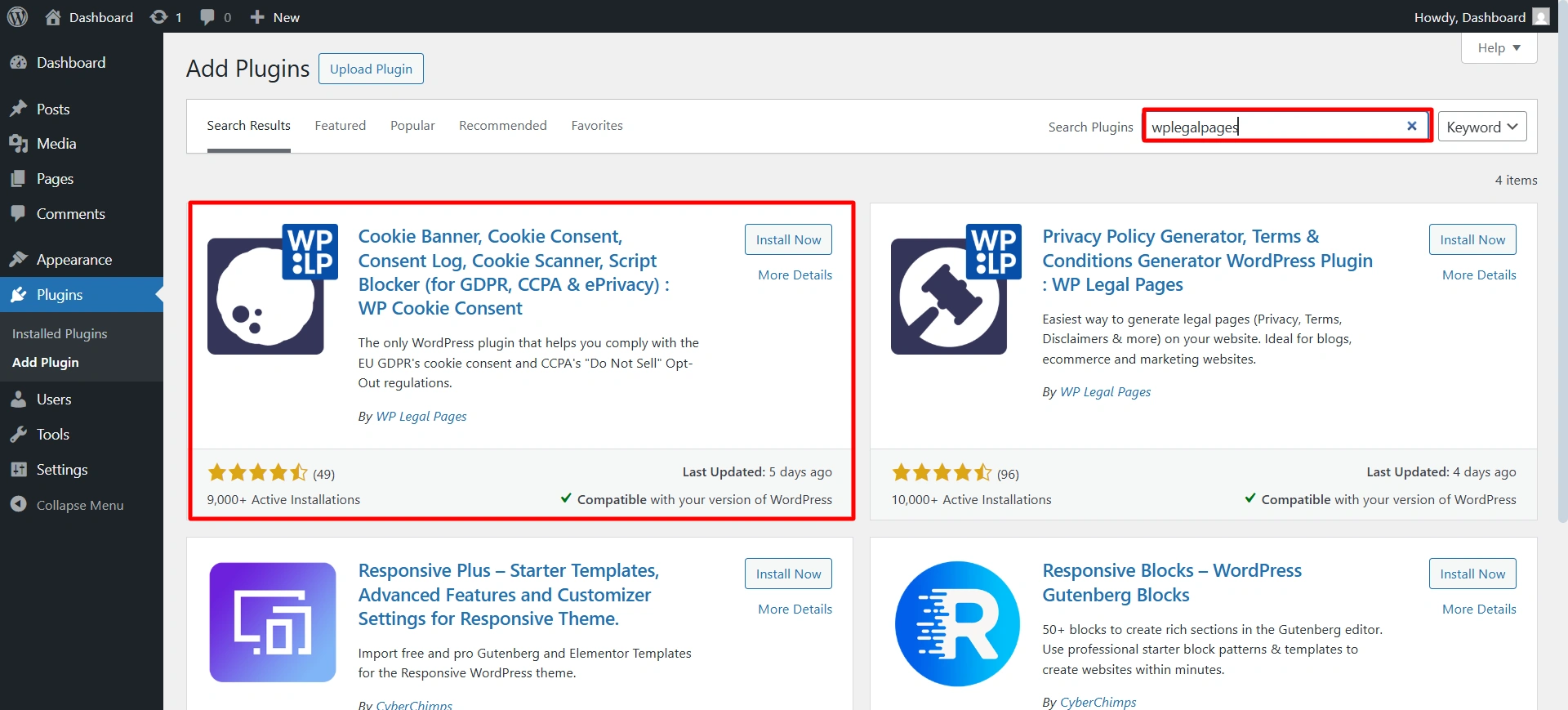Open the WP Cookie Consent title link

point(514,272)
